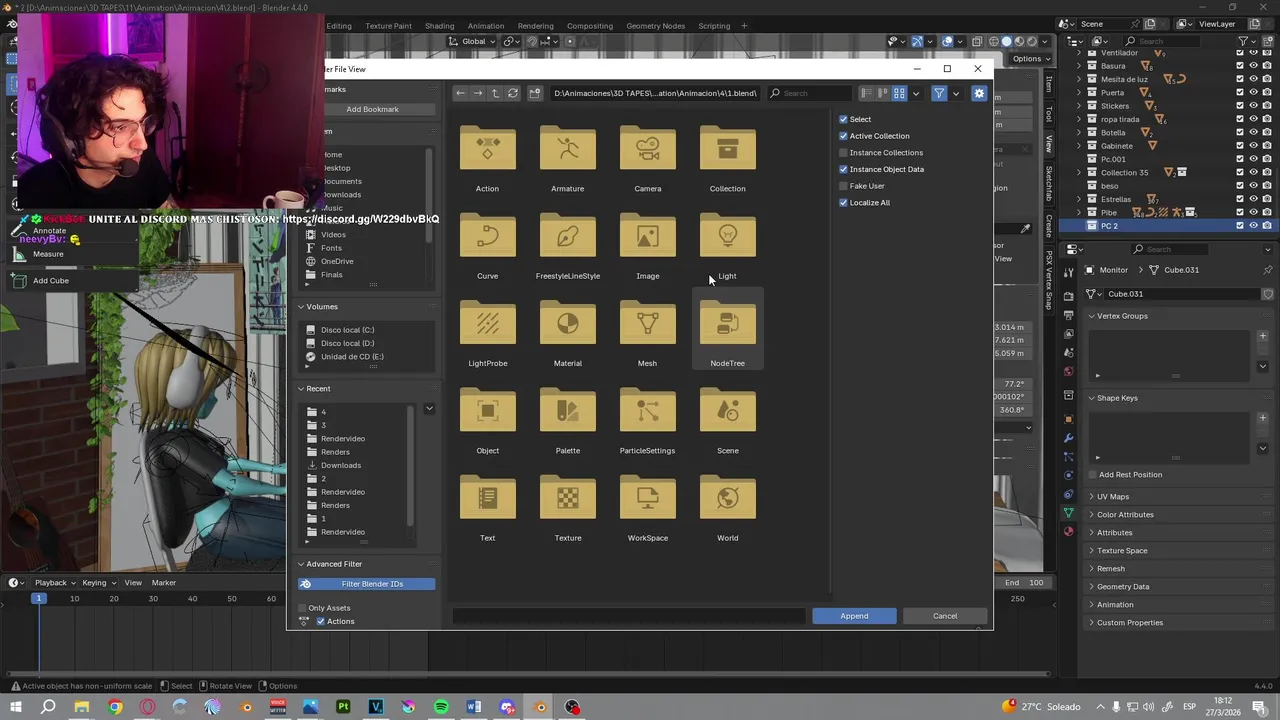Viewport: 1280px width, 720px height.
Task: Open display settings dropdown arrow
Action: [915, 93]
